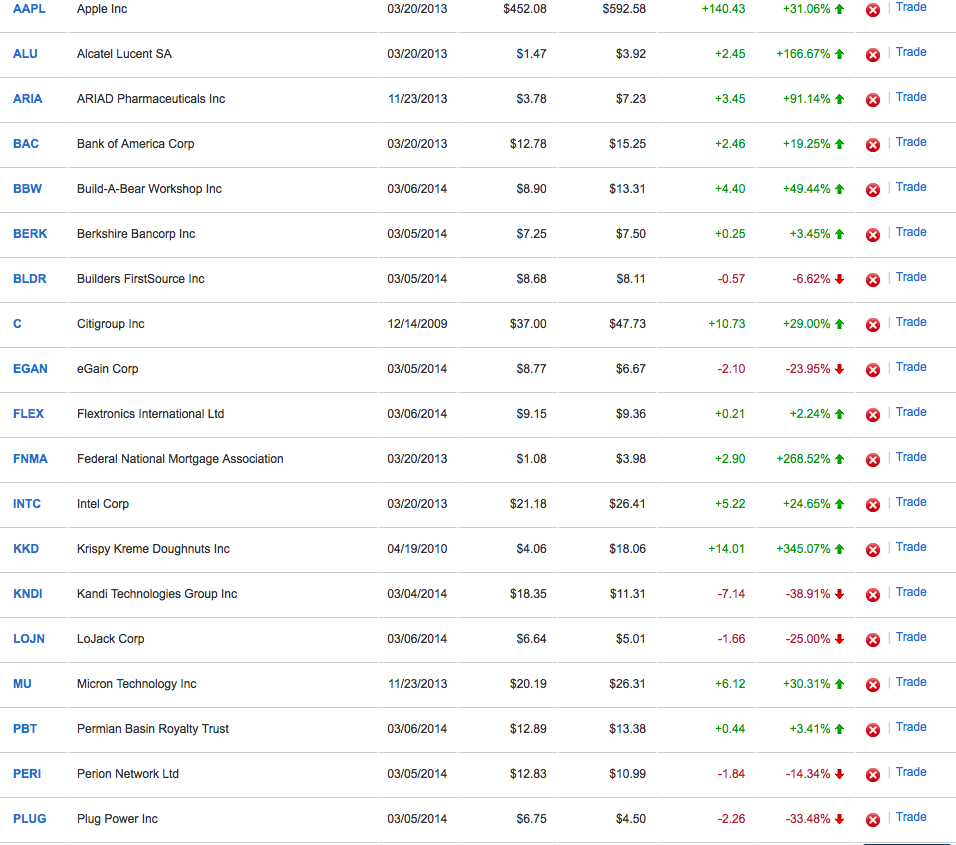Click green up arrow beside FNMA +268.52%
Screen dimensions: 956x845
click(840, 459)
